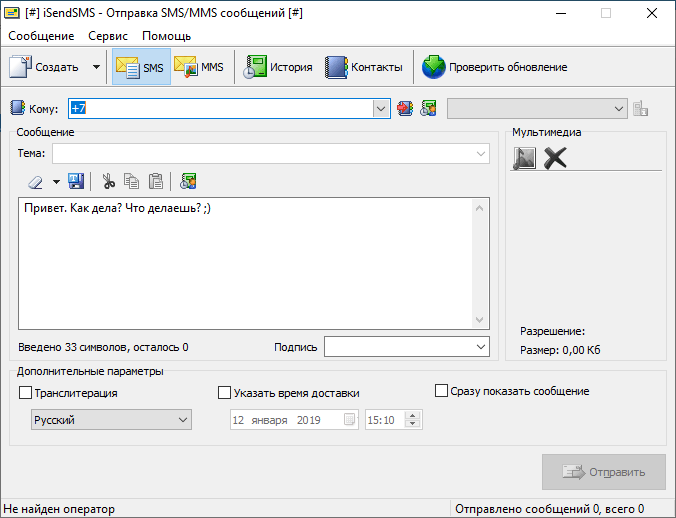Click the operator settings icon at right

click(641, 108)
